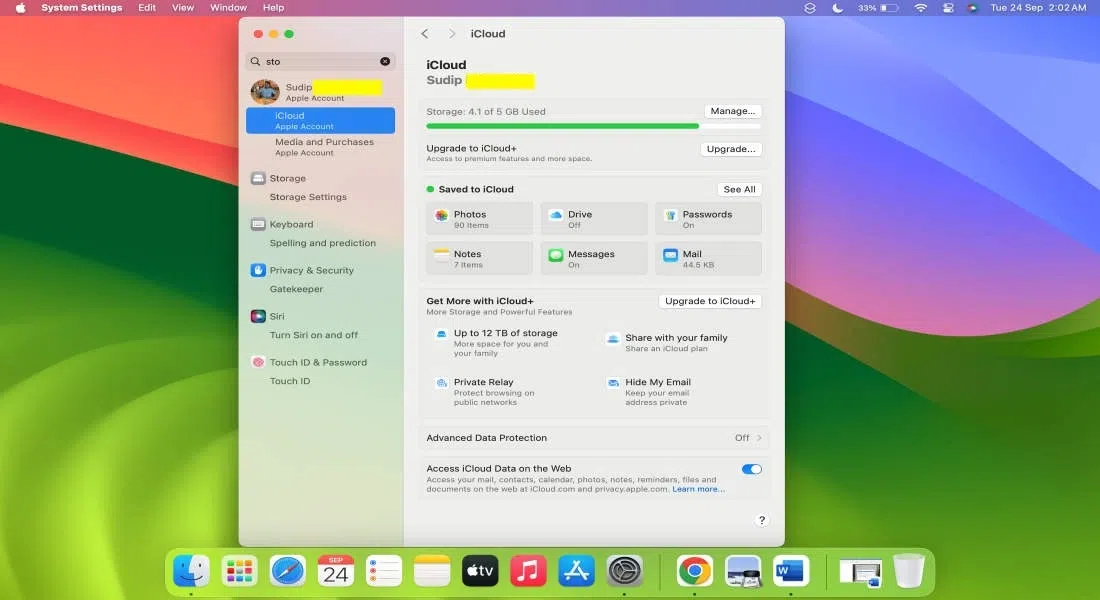Open Launchpad in the dock

point(239,571)
